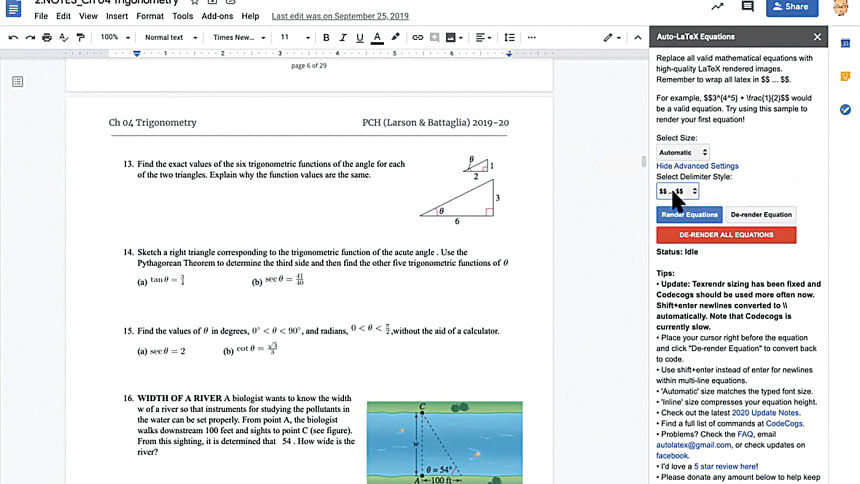Apply bold formatting with the B icon

(326, 37)
